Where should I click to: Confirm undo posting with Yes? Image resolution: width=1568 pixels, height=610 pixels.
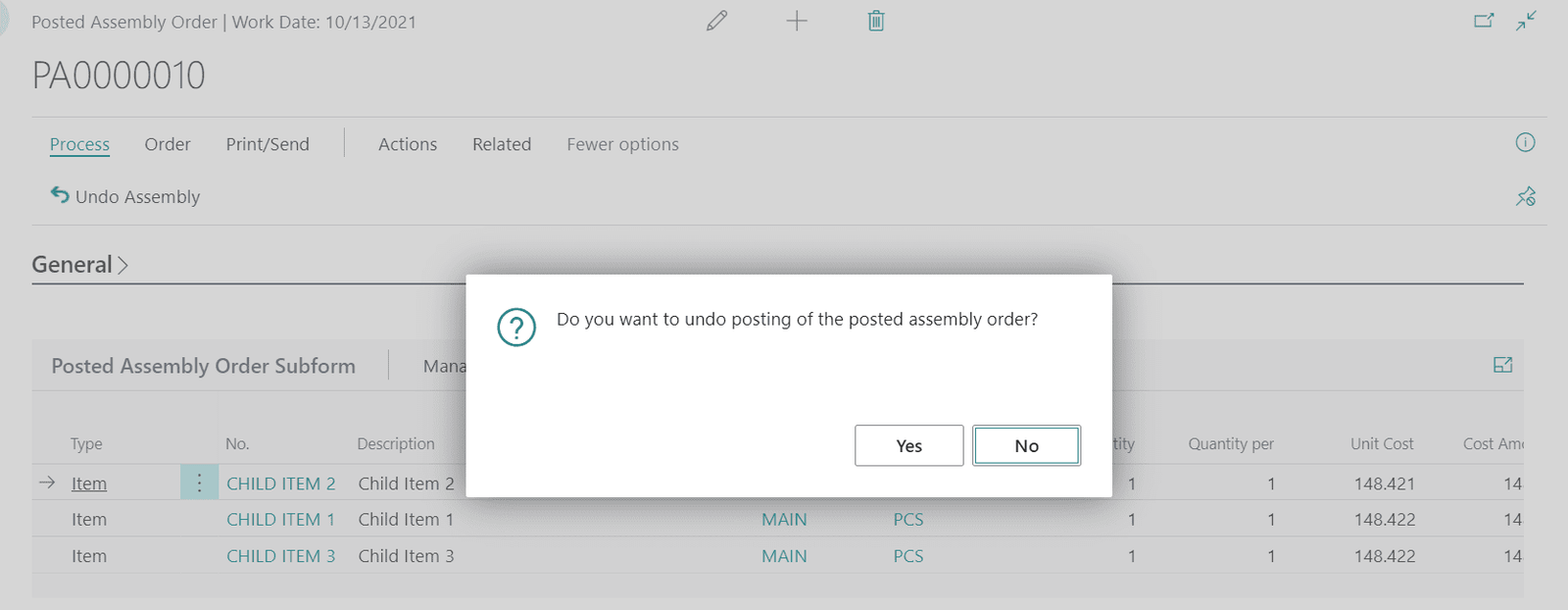coord(908,445)
